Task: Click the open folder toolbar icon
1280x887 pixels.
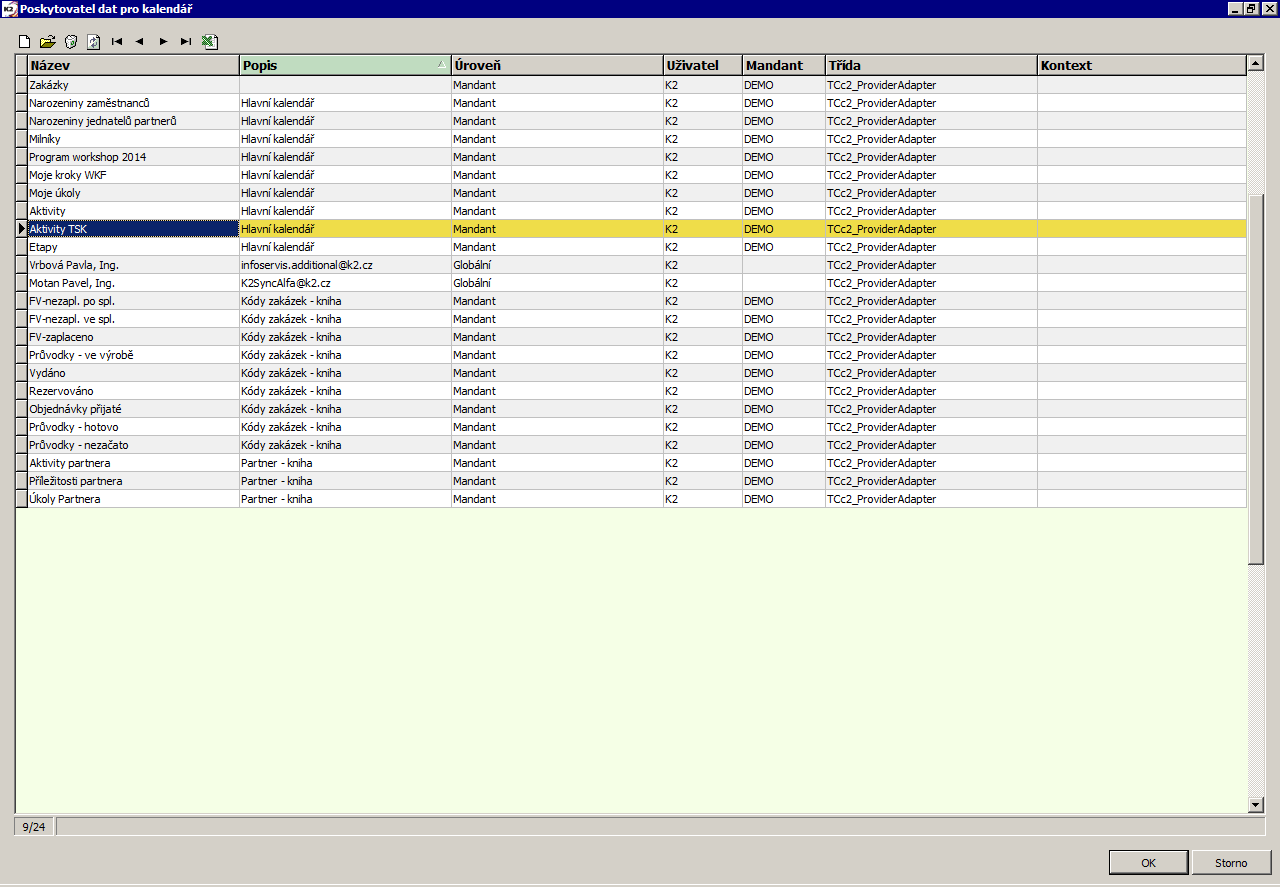Action: [47, 42]
